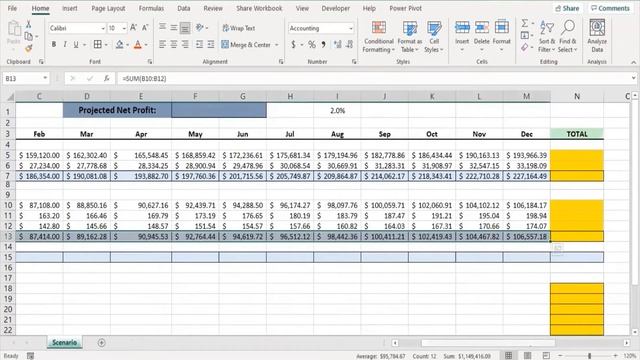Viewport: 640px width, 360px height.
Task: Toggle Underline formatting
Action: [76, 44]
